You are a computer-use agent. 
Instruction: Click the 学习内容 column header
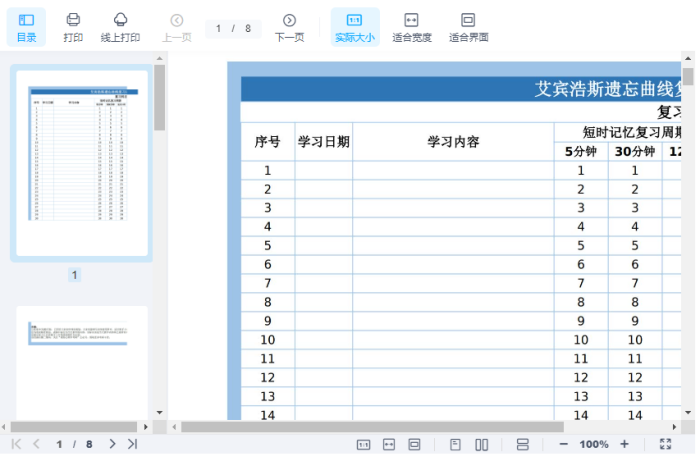click(x=453, y=142)
